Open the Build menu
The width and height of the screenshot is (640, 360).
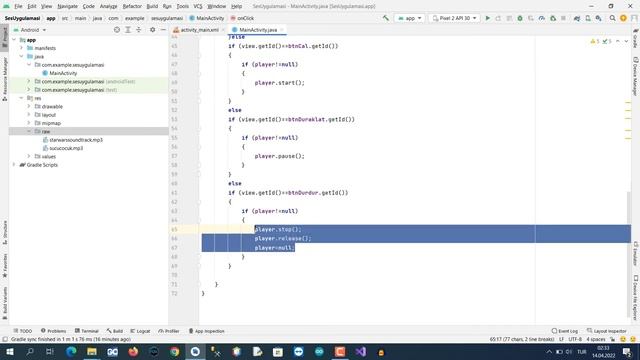[152, 6]
